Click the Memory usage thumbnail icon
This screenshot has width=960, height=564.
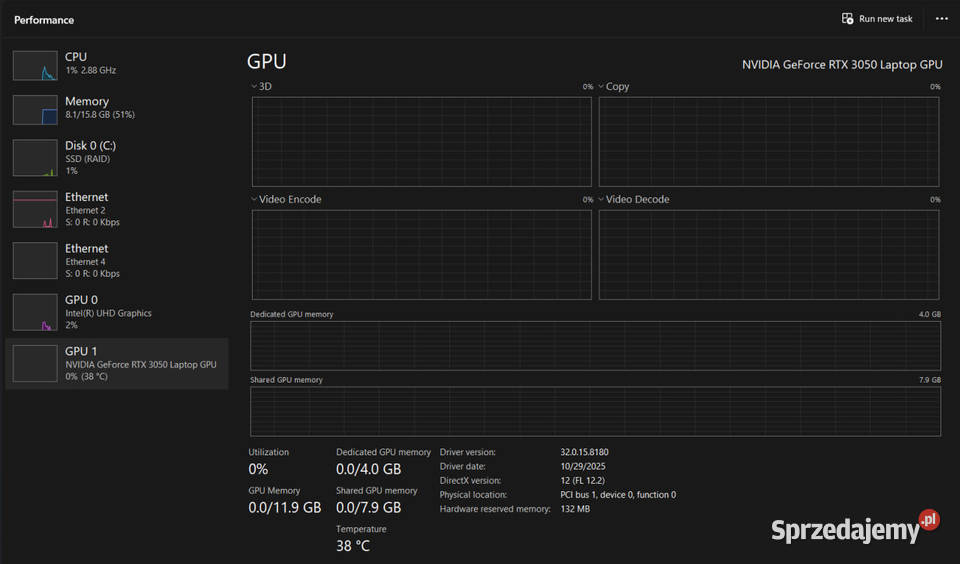point(35,110)
